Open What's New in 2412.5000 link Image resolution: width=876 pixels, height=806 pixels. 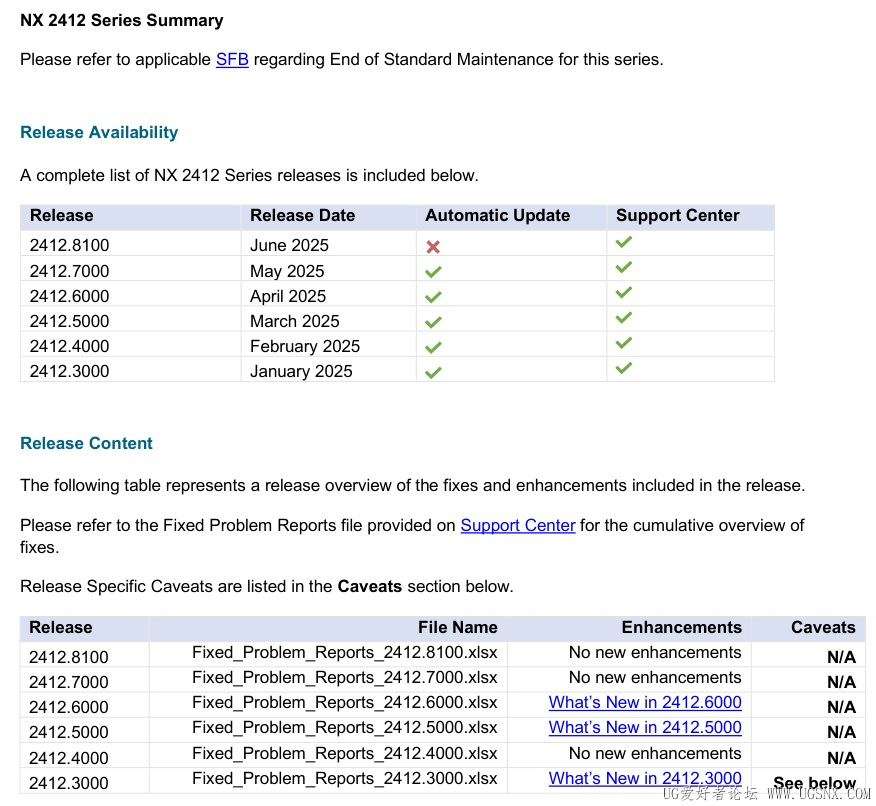(645, 727)
